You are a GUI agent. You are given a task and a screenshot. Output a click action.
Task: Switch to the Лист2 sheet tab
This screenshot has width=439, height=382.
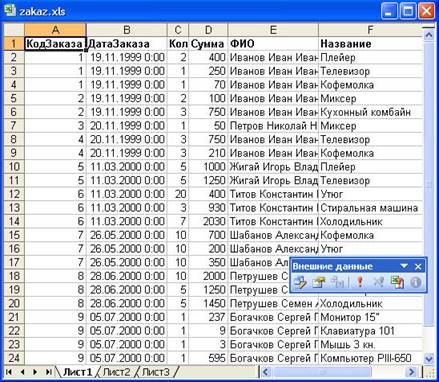click(116, 372)
